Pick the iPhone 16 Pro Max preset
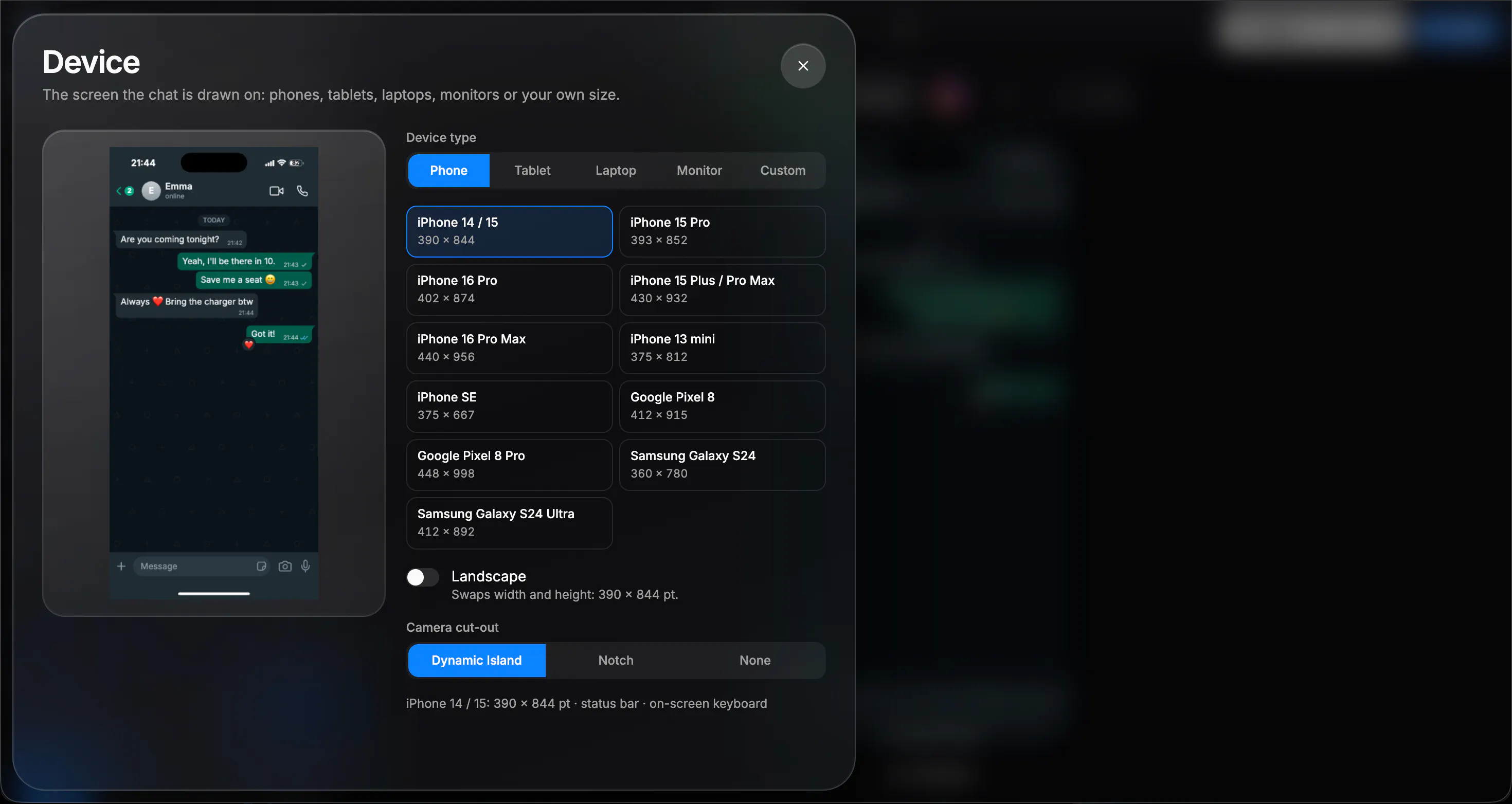The image size is (1512, 804). [509, 348]
